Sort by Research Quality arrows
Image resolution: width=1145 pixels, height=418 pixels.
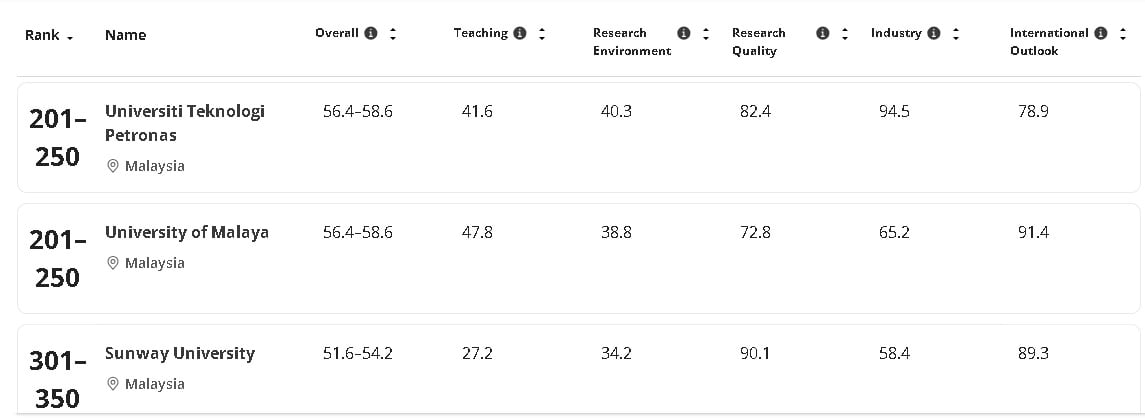[845, 34]
